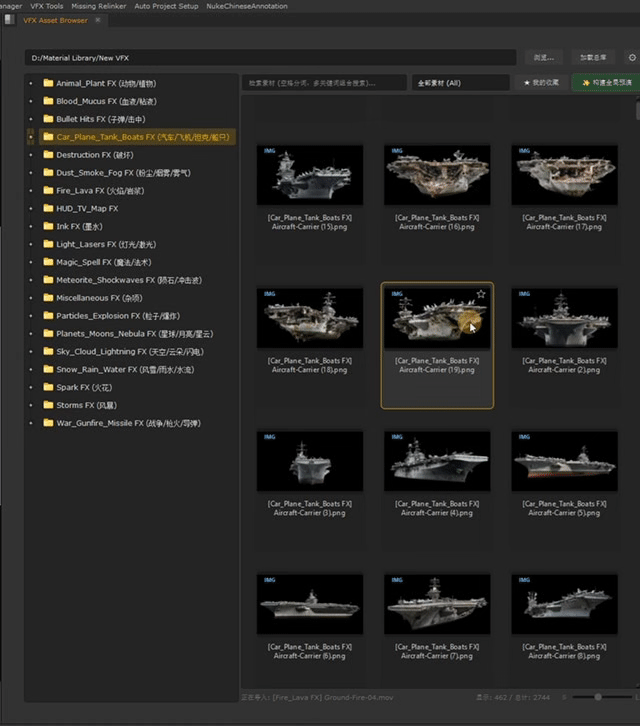The width and height of the screenshot is (640, 726).
Task: Open the asset type filter dropdown (All)
Action: pos(461,83)
